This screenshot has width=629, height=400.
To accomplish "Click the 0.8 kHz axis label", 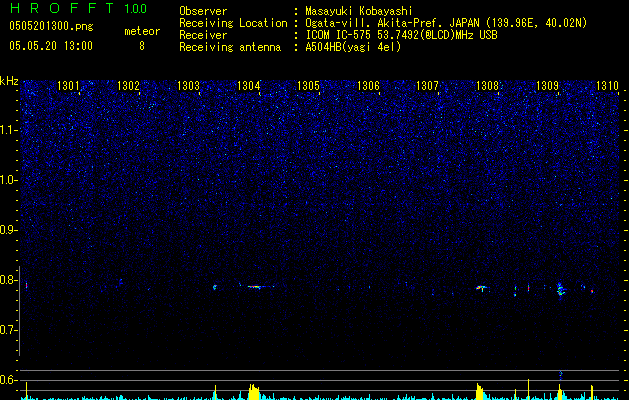I will click(9, 280).
